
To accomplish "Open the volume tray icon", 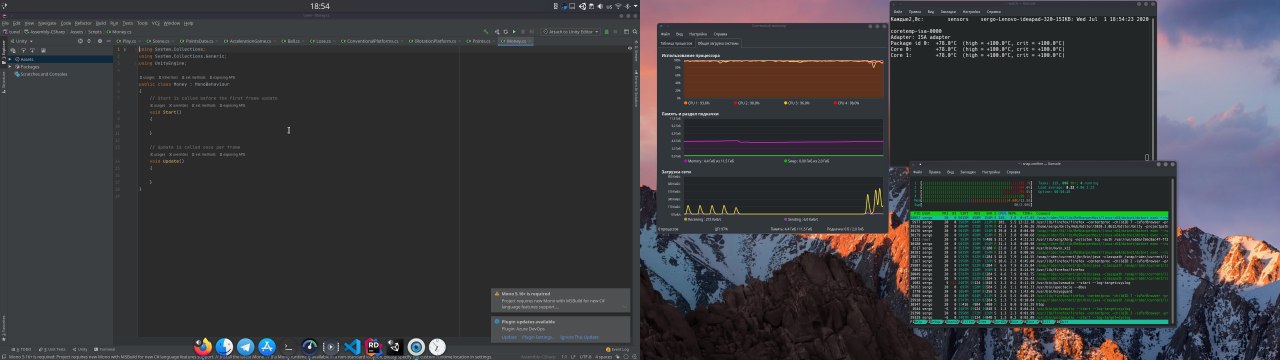I will tap(600, 6).
